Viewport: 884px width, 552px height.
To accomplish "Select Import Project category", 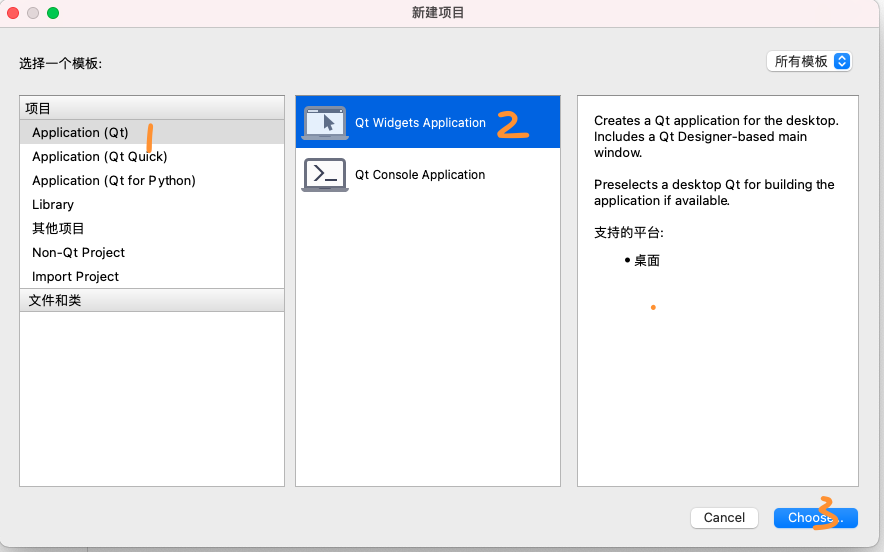I will [x=152, y=276].
